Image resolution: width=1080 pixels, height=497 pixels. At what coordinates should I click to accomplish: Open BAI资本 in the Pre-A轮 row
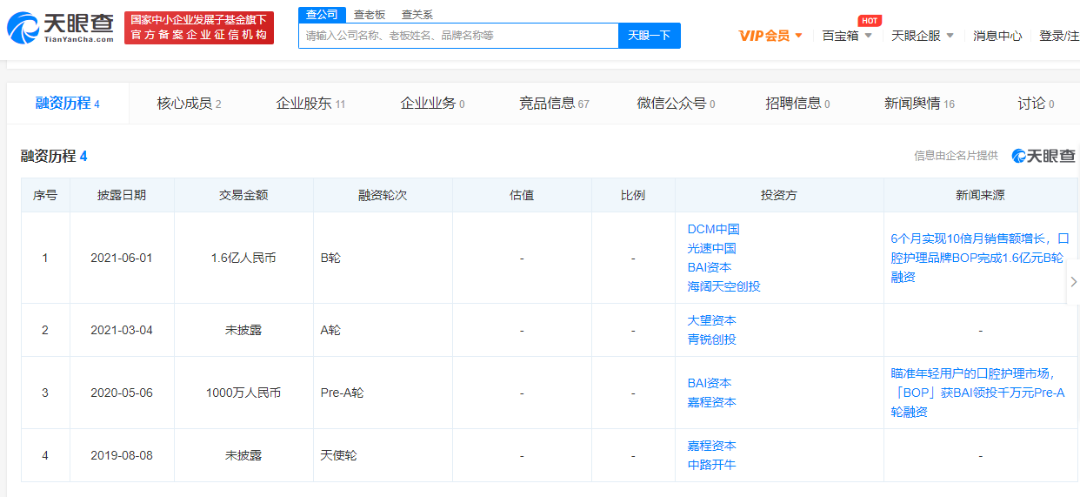tap(709, 383)
